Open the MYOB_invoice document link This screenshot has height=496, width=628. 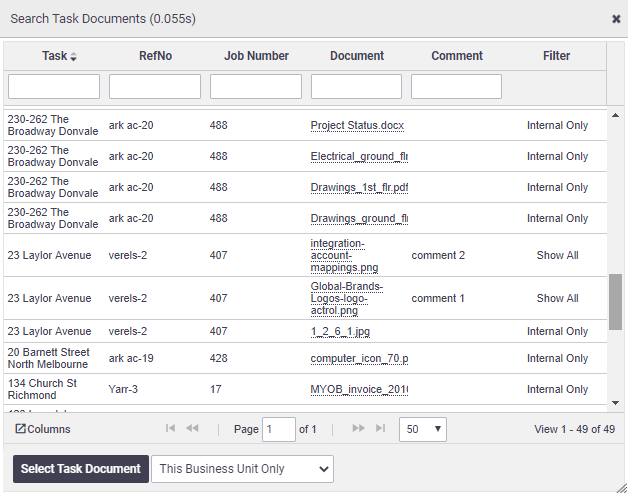pyautogui.click(x=359, y=389)
